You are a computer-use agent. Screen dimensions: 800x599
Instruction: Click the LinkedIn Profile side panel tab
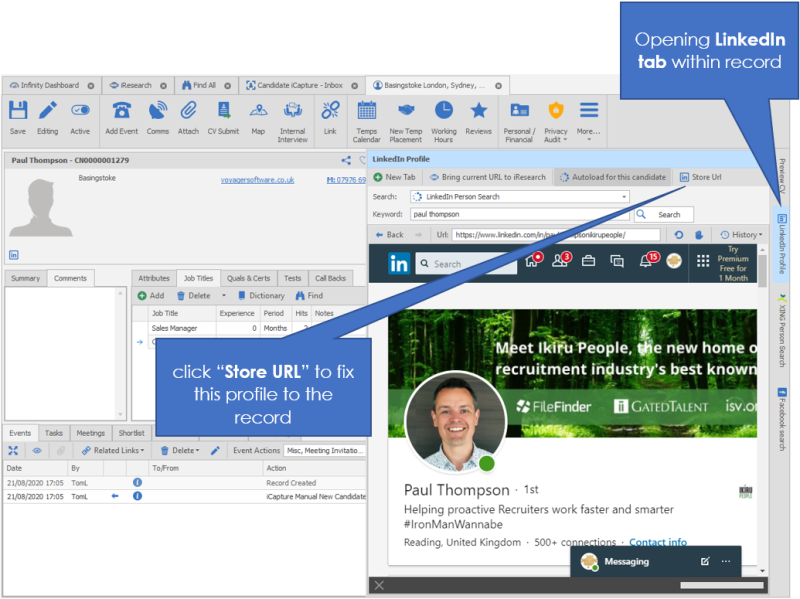782,244
